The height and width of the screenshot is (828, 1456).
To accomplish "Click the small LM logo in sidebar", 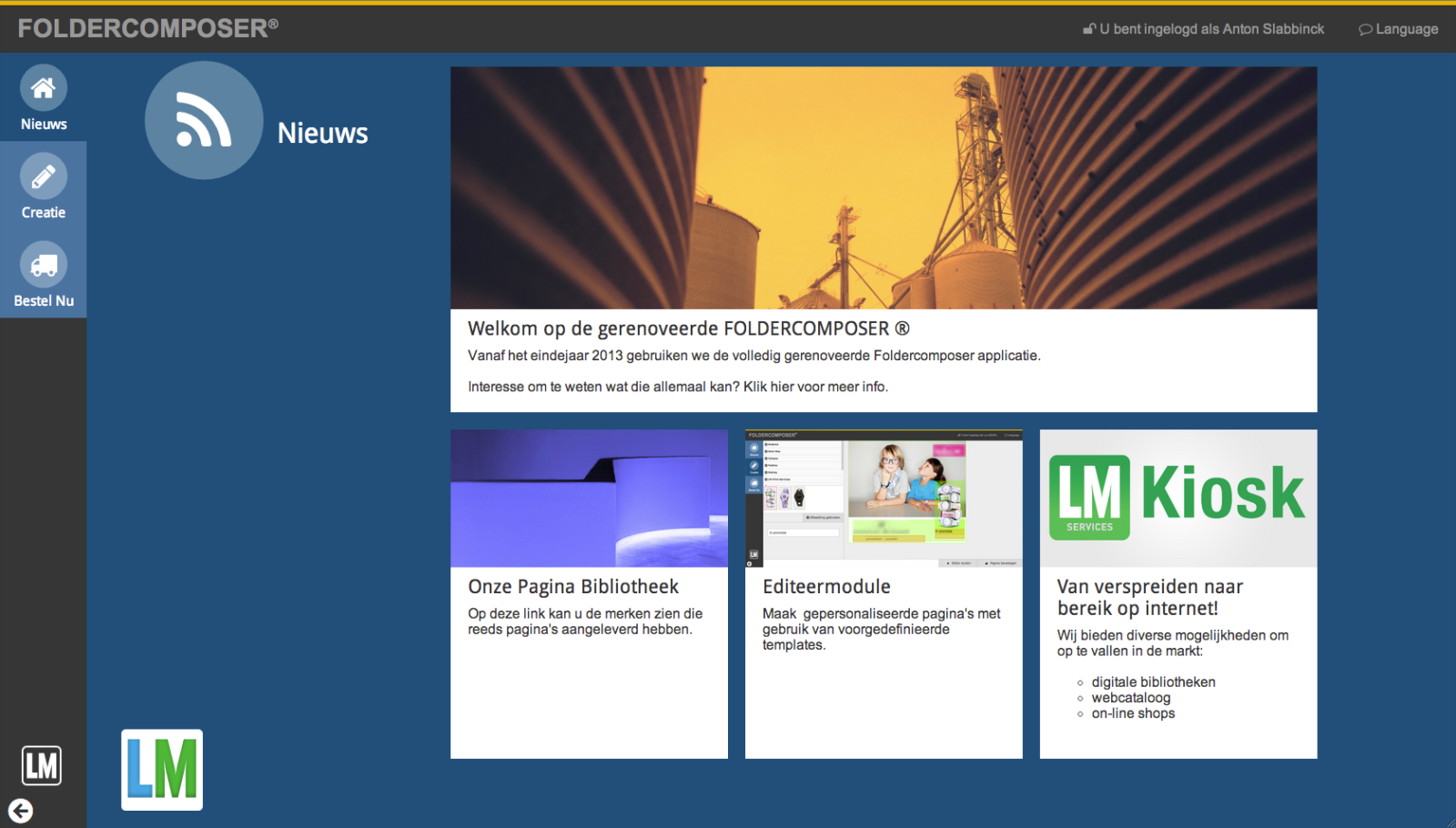I will click(42, 766).
